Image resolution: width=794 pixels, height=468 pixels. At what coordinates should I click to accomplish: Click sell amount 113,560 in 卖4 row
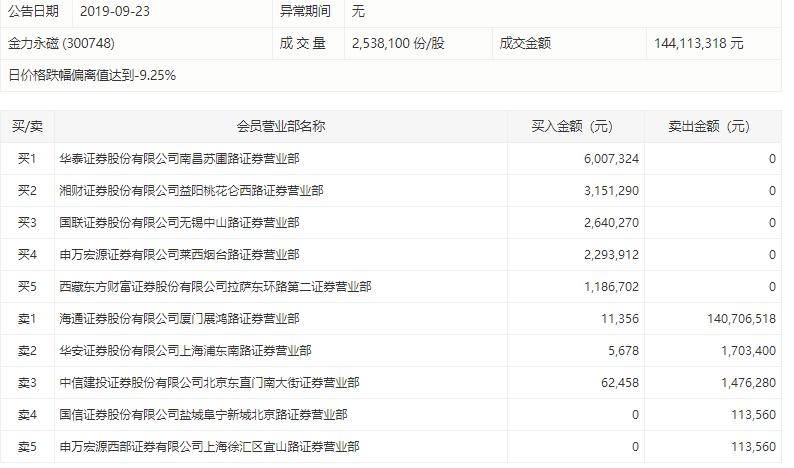pos(753,415)
